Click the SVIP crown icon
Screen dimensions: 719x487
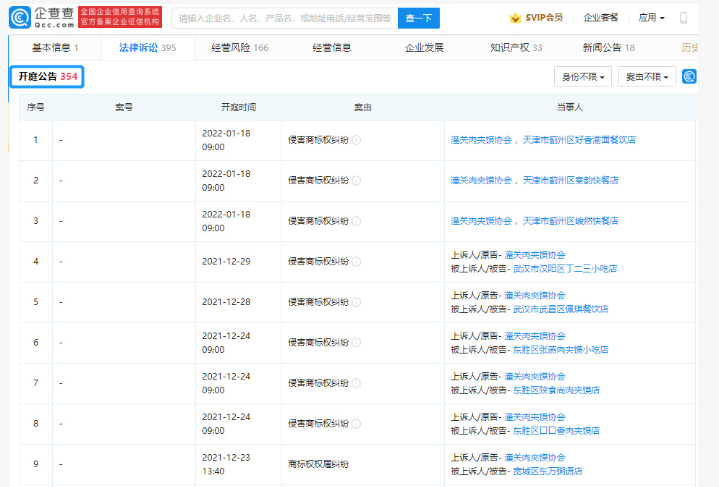515,18
